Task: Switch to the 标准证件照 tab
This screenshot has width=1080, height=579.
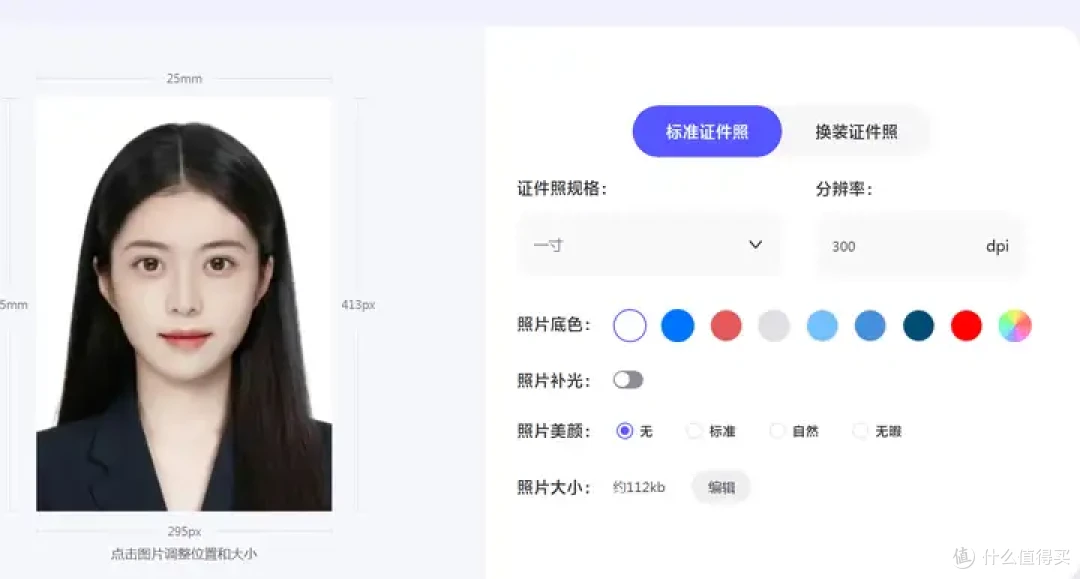Action: point(707,131)
